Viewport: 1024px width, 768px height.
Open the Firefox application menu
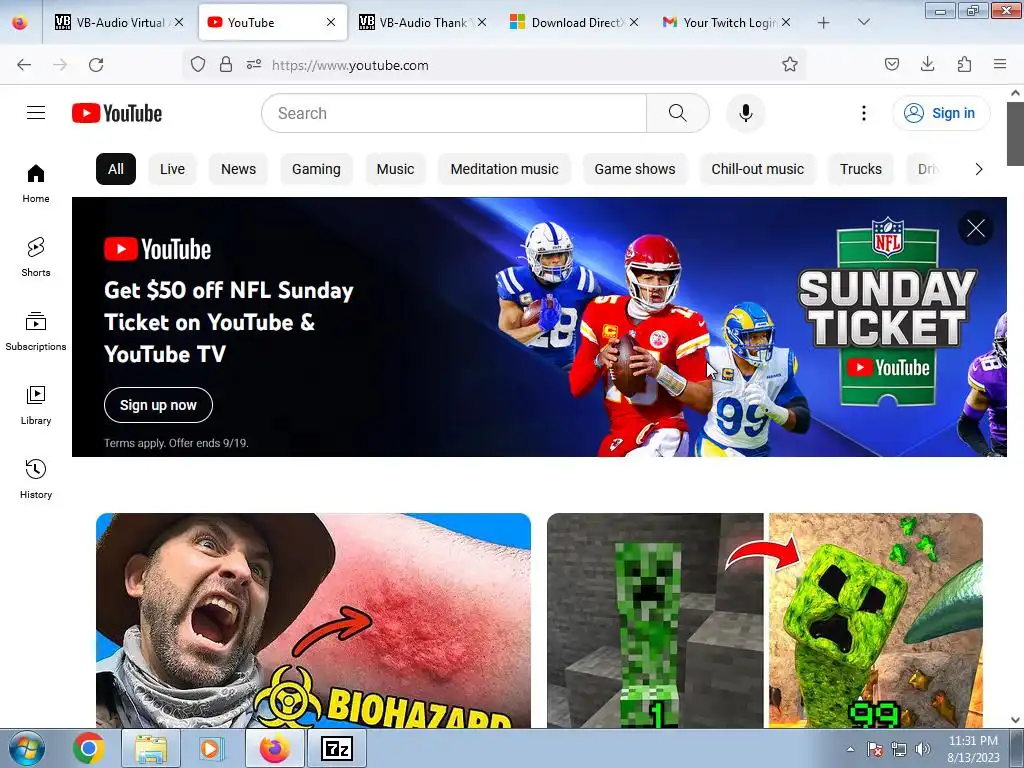click(x=999, y=64)
